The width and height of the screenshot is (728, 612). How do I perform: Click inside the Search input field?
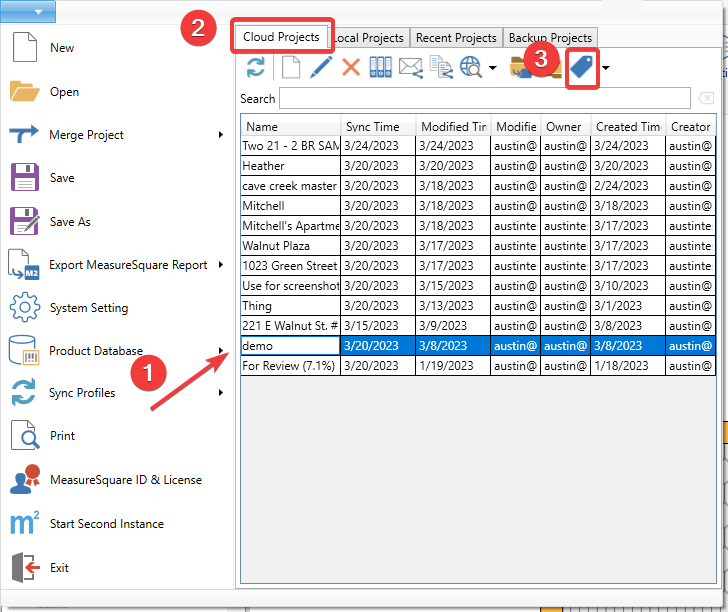coord(484,98)
